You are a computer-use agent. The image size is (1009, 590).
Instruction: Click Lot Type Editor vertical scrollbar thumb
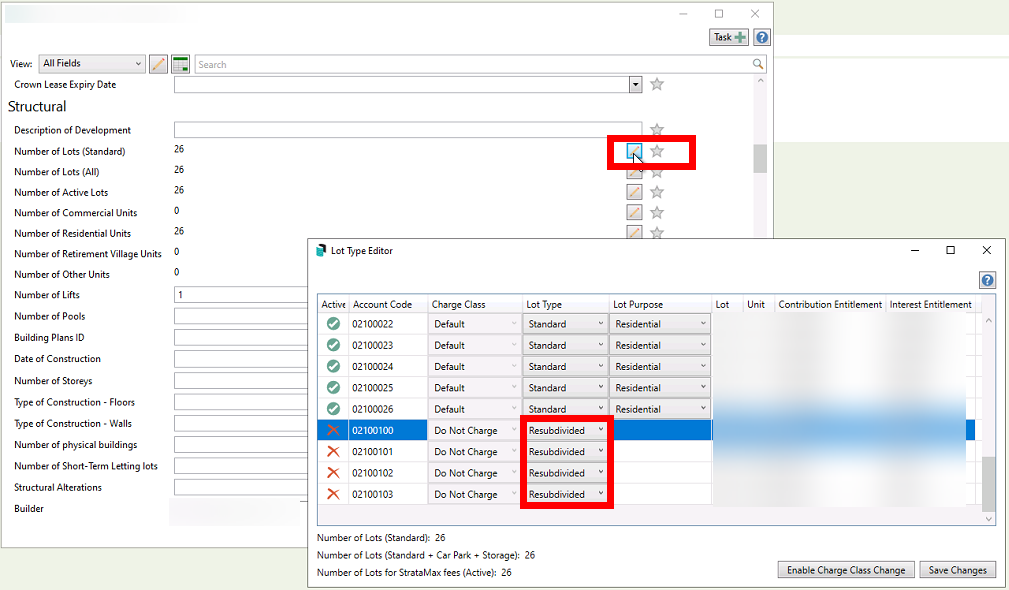point(988,484)
